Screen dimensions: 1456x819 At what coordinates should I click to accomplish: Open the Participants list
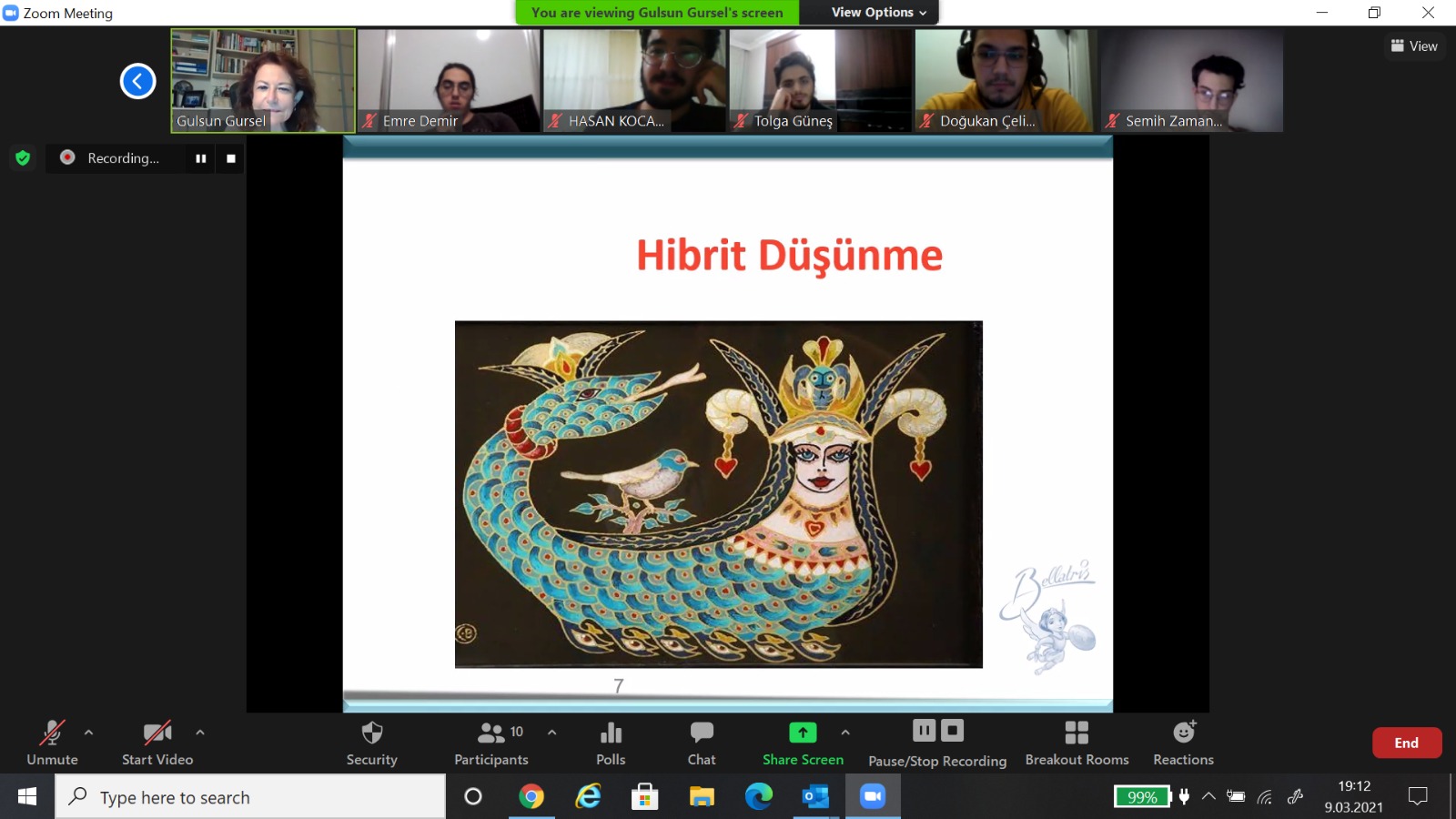click(491, 733)
